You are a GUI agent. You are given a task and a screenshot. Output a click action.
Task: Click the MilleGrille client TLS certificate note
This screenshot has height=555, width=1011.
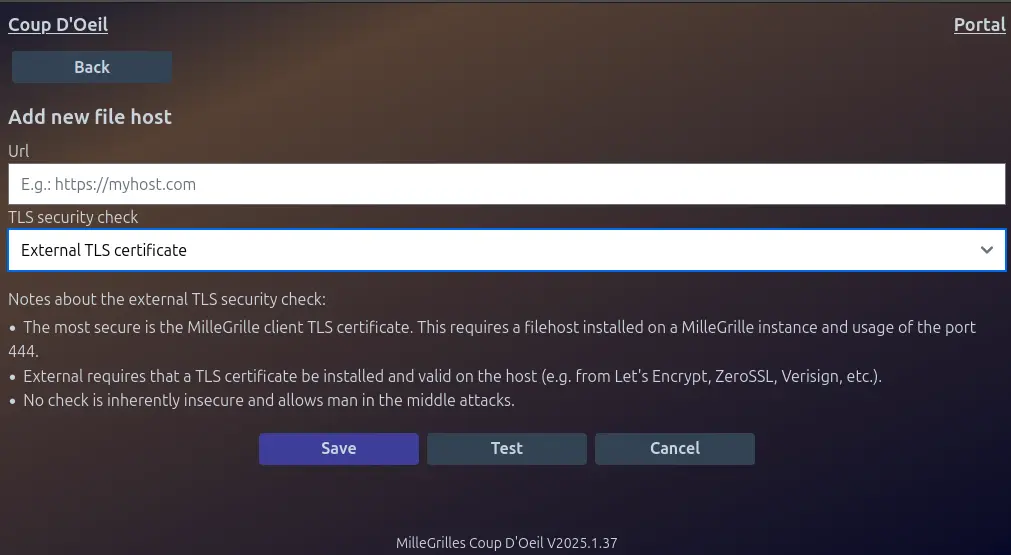(x=499, y=327)
